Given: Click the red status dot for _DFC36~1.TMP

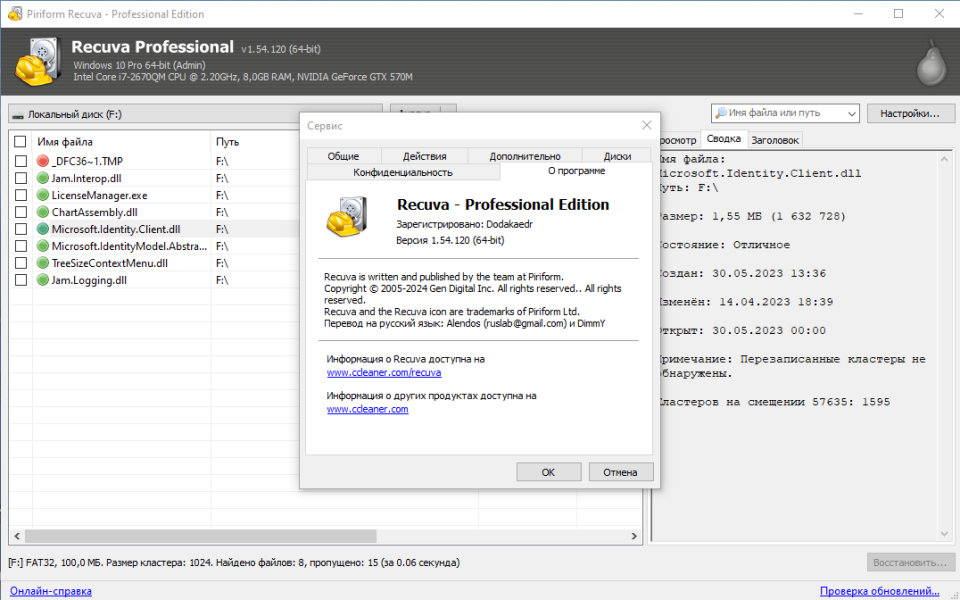Looking at the screenshot, I should pos(42,161).
